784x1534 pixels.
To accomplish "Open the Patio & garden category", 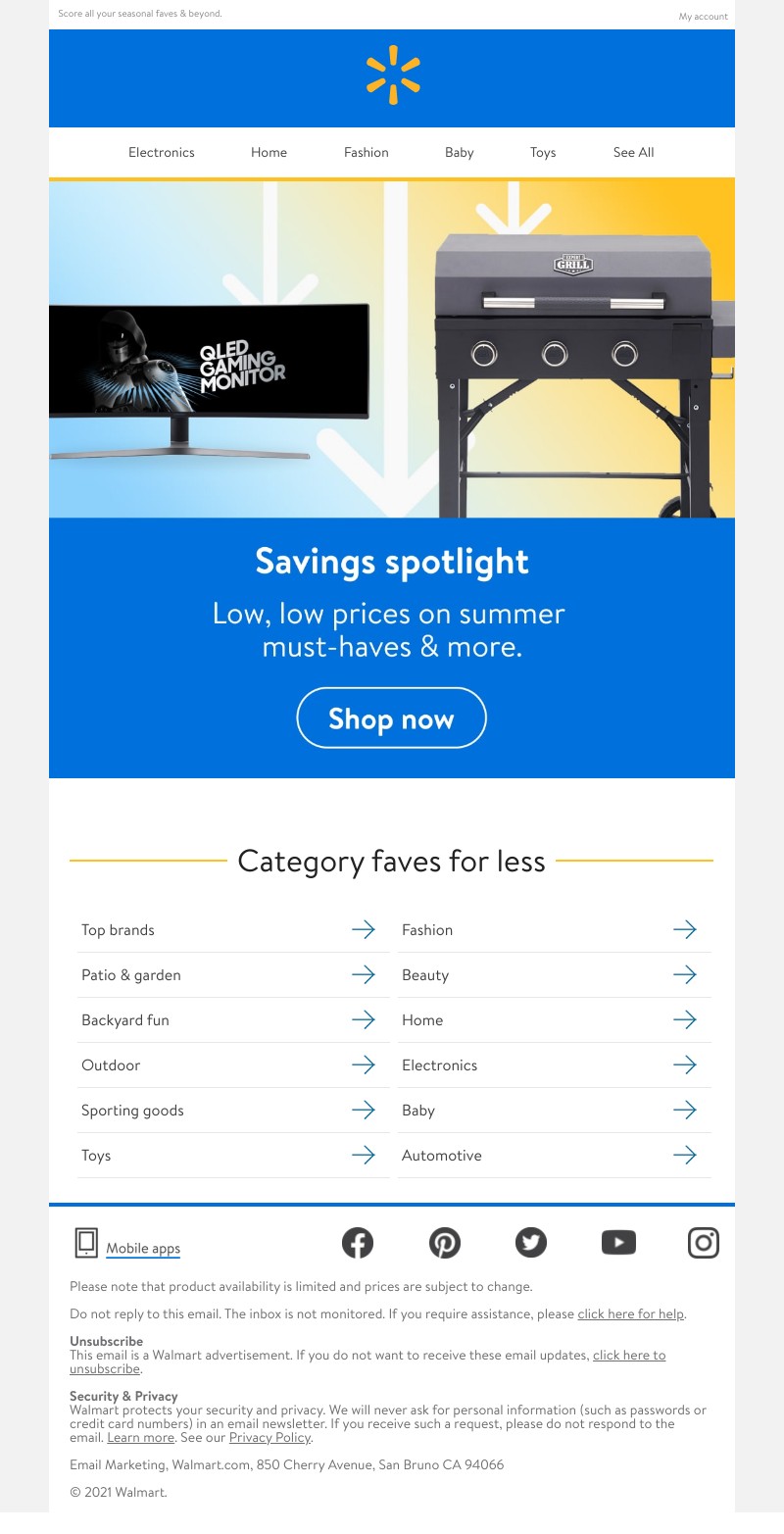I will click(x=233, y=974).
